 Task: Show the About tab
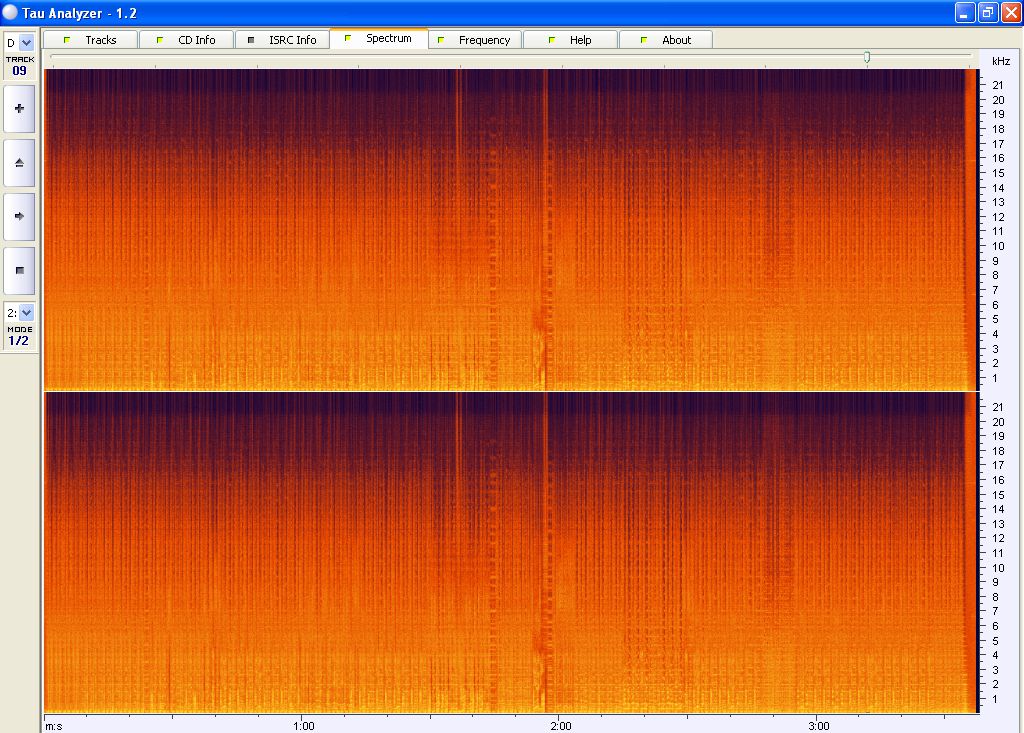[667, 40]
